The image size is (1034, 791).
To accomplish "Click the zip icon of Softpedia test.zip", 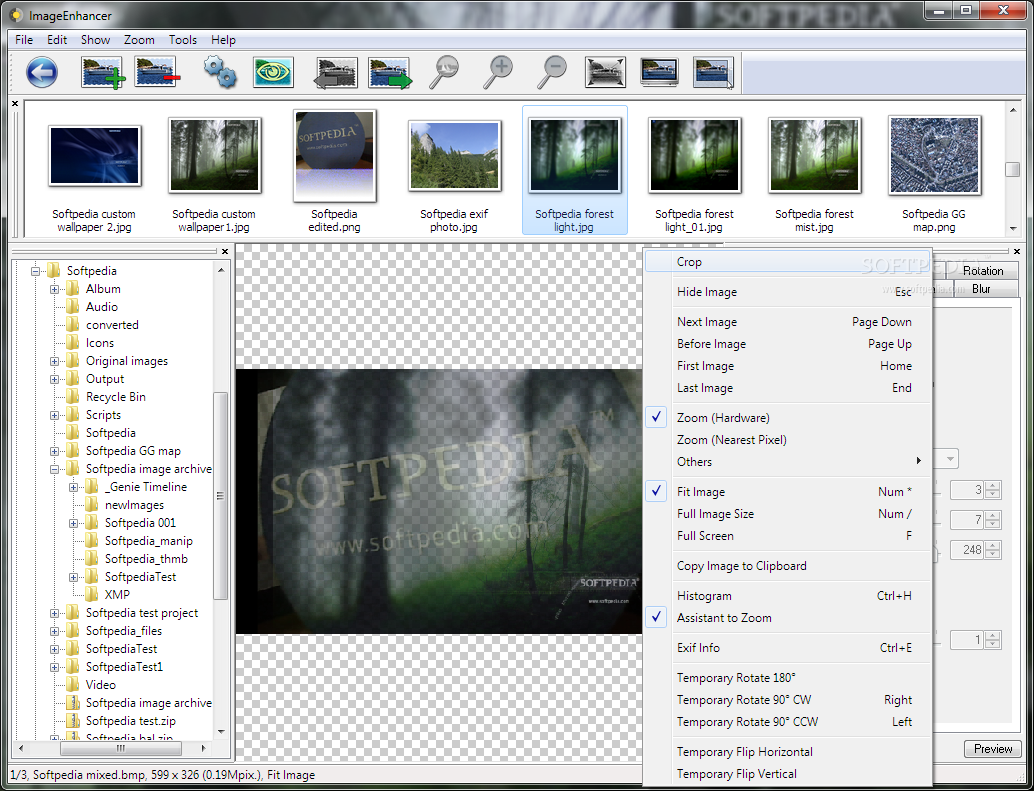I will pos(73,720).
